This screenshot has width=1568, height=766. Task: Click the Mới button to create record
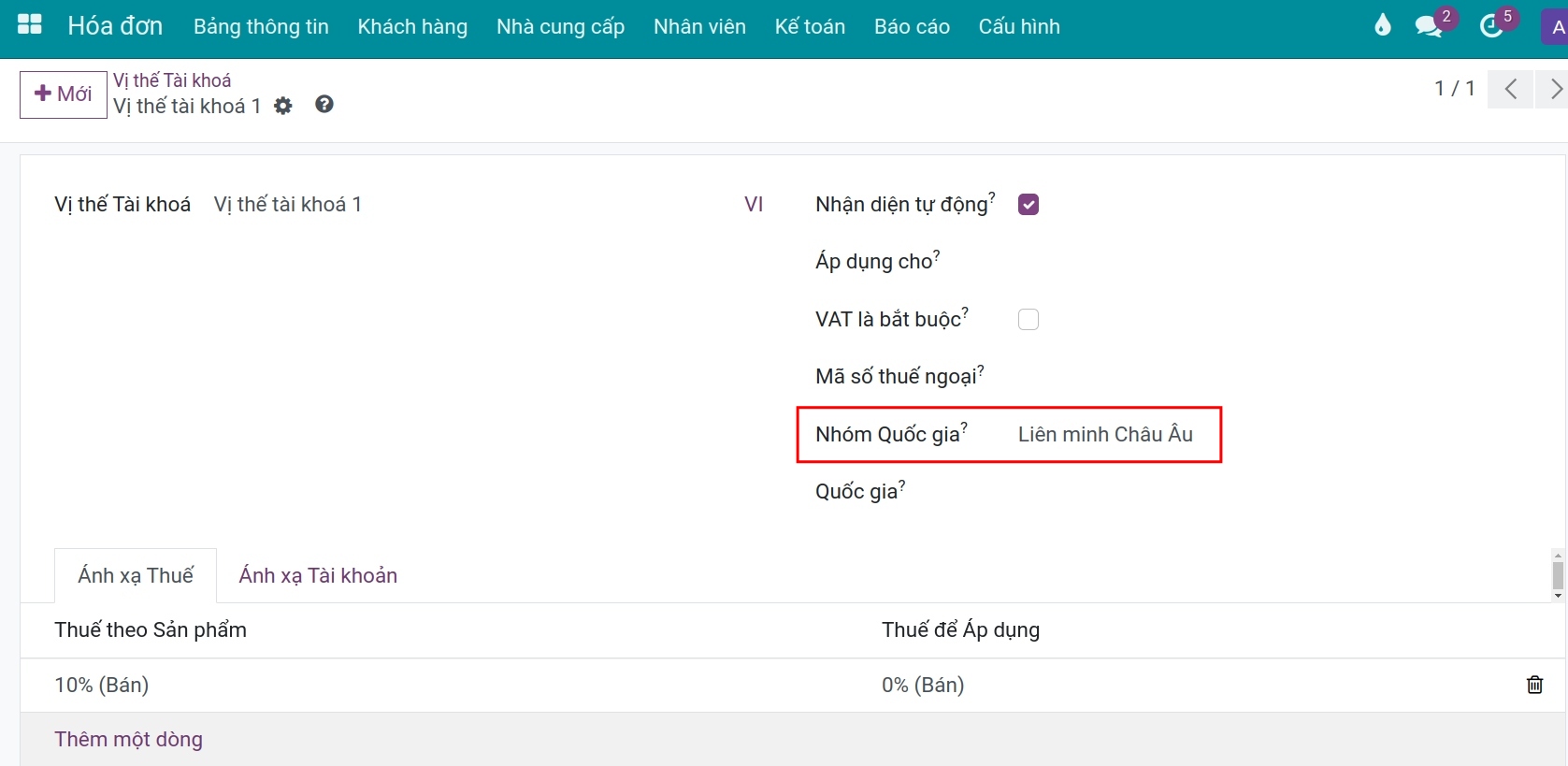63,94
